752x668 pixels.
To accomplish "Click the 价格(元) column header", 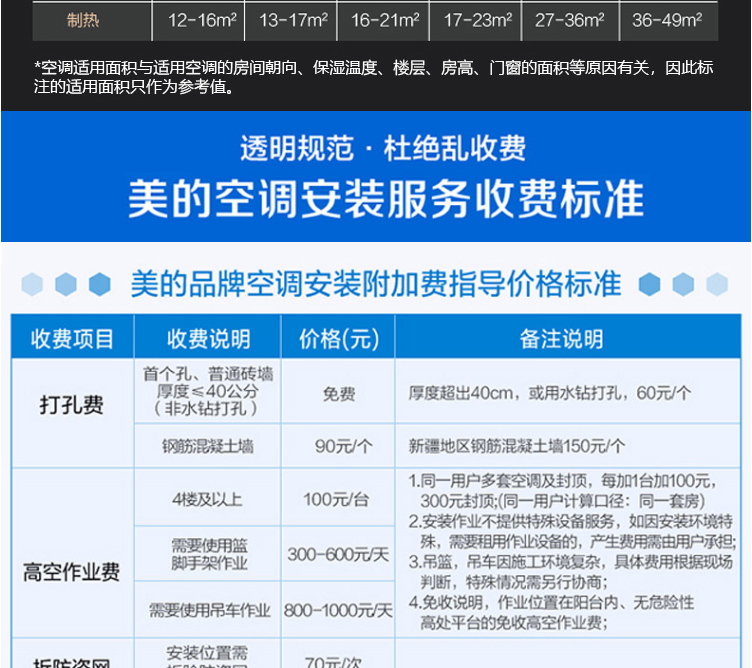I will click(x=339, y=339).
